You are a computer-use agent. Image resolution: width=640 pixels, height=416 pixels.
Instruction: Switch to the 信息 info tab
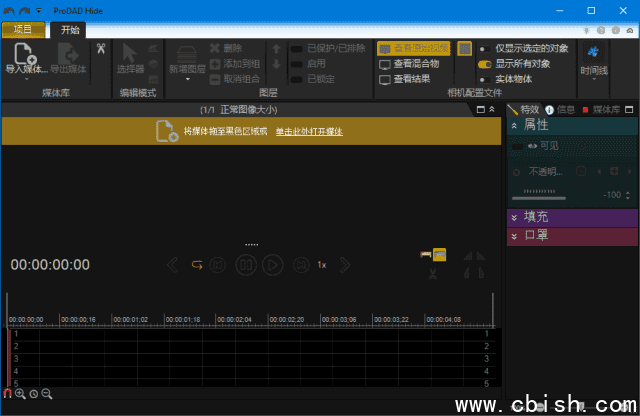tap(559, 109)
